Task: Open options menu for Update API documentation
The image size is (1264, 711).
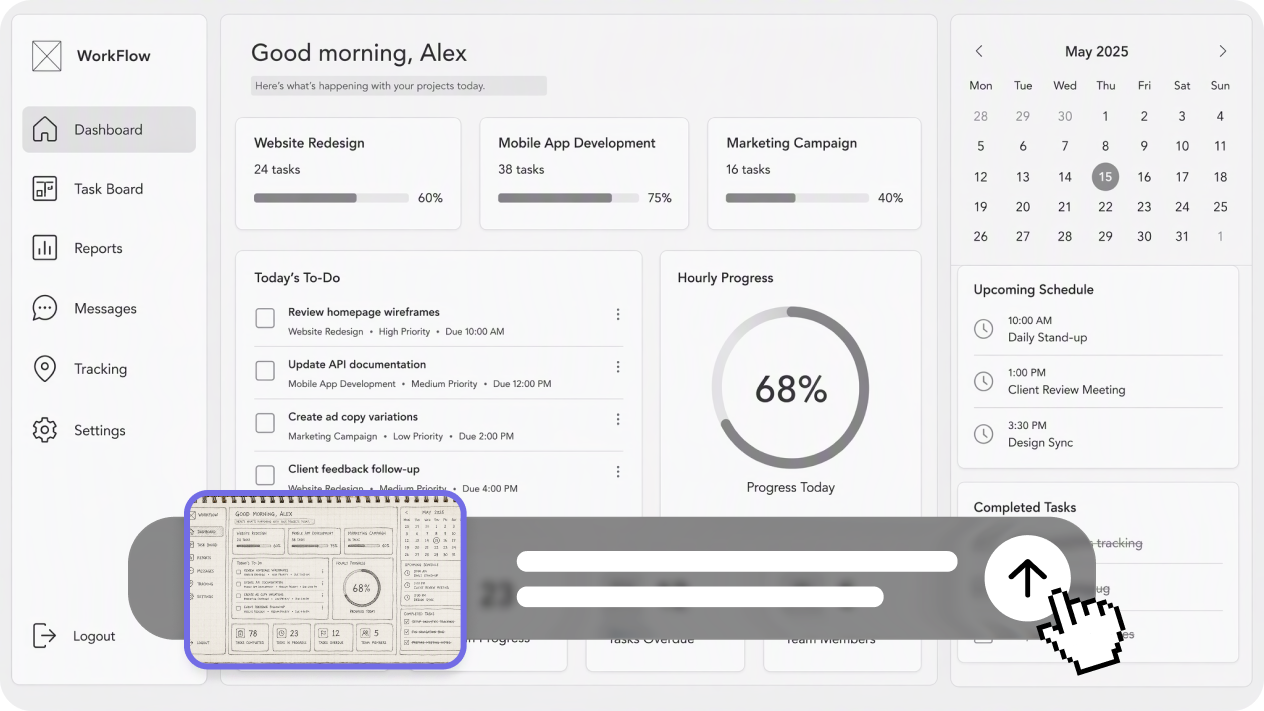Action: point(618,367)
